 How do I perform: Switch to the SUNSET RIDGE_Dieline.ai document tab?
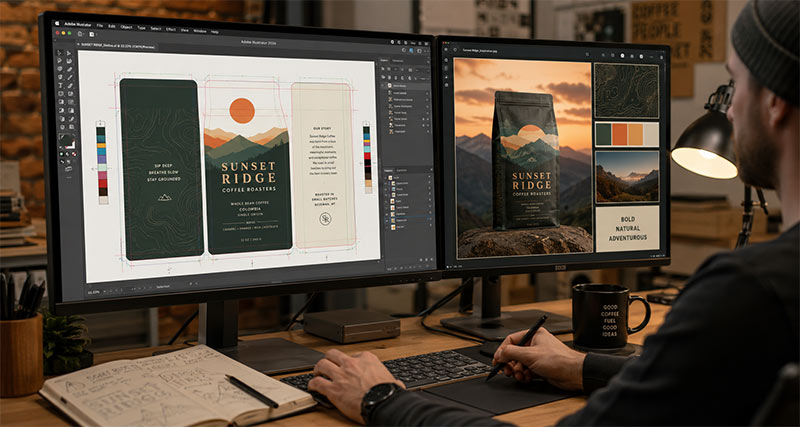(117, 46)
